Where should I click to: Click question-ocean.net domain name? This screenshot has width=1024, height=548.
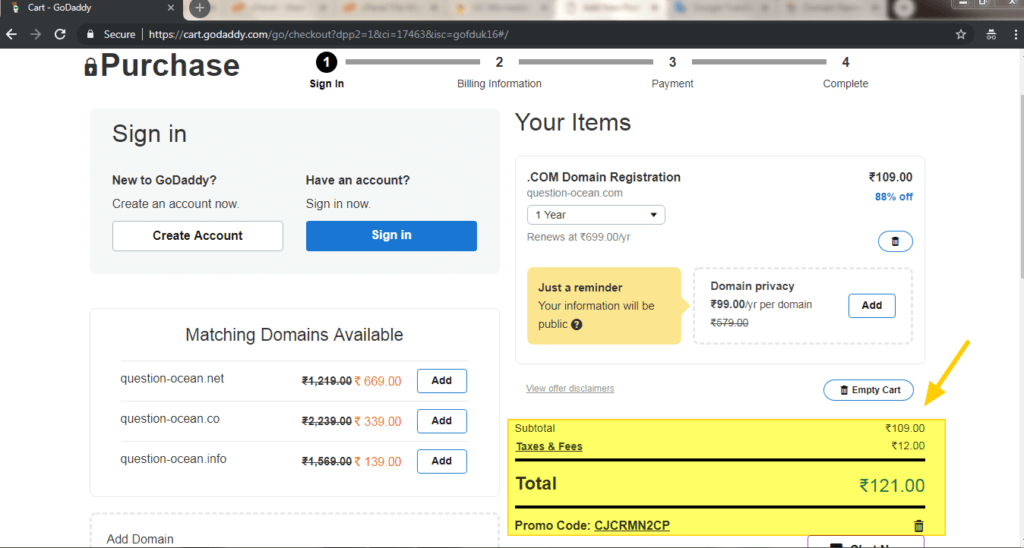point(172,379)
